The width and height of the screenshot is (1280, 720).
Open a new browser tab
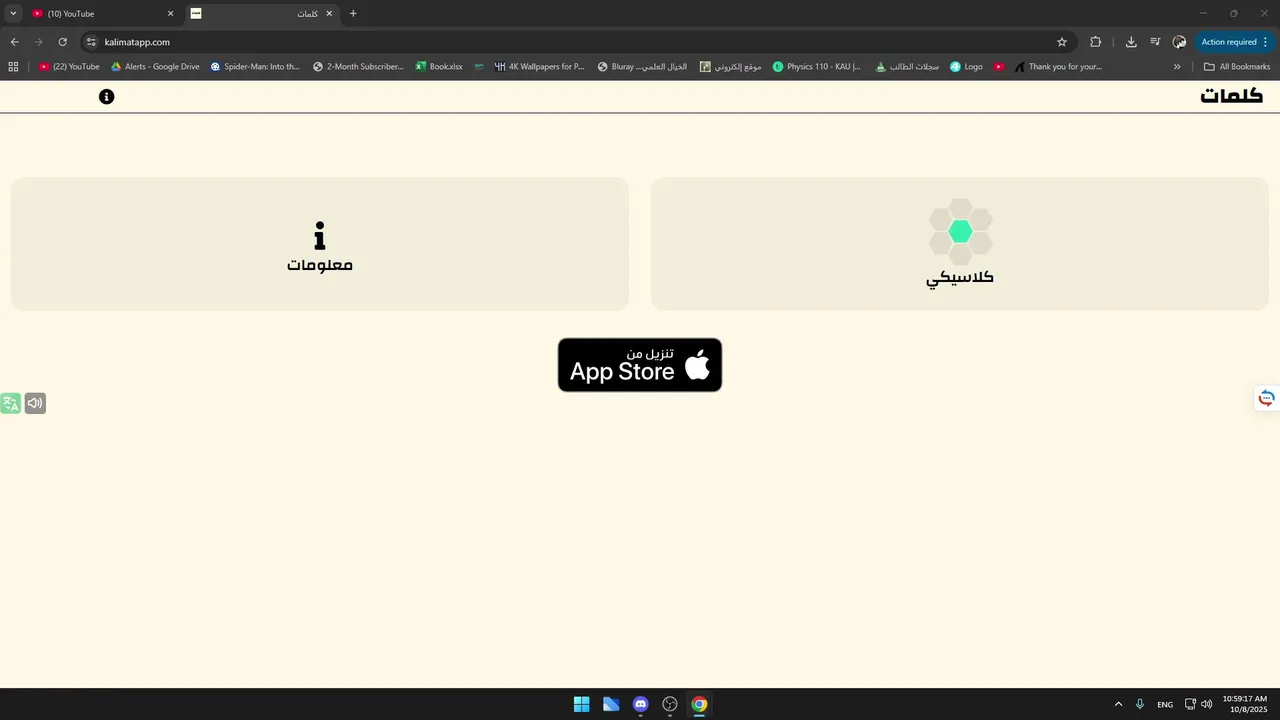(353, 14)
